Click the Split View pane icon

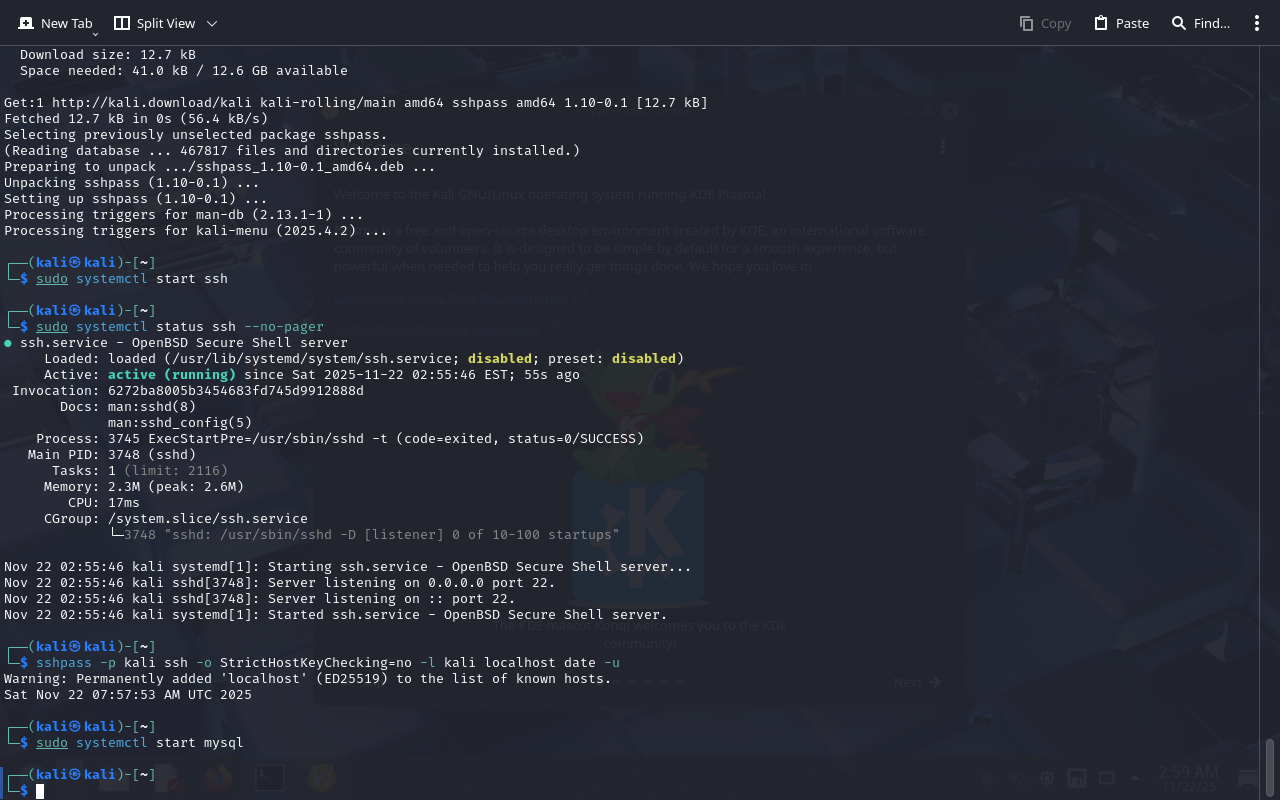click(x=122, y=23)
